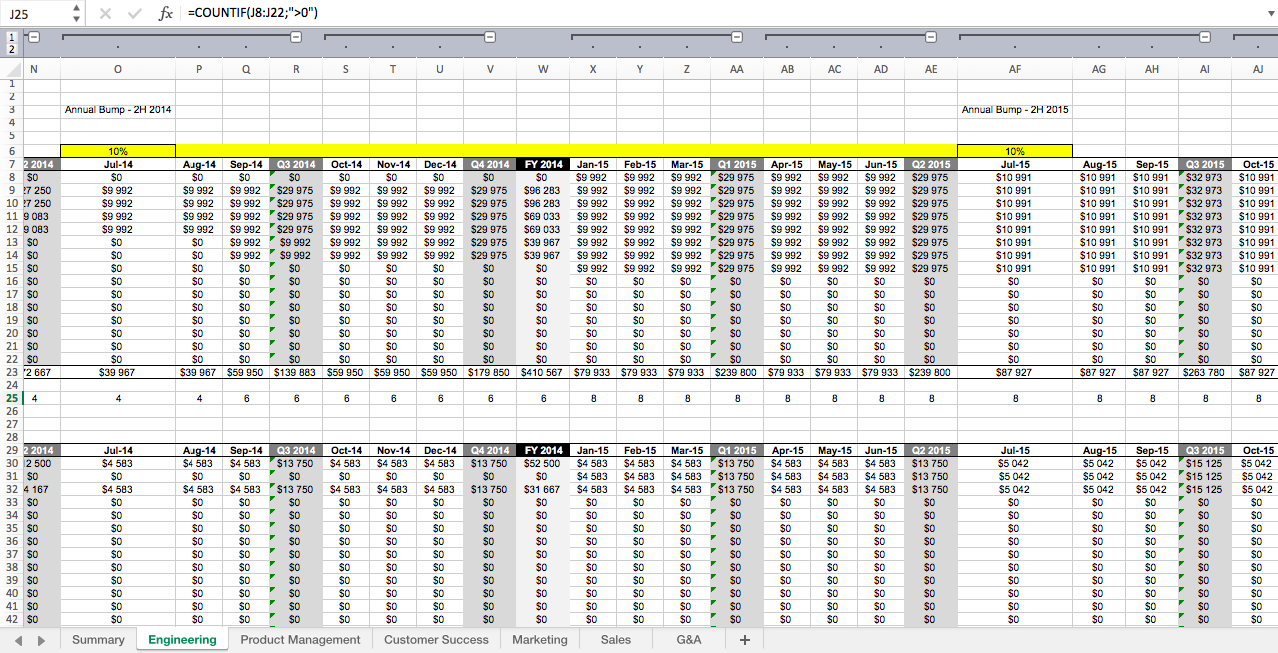Click the total cell '$179 850'
Screen dimensions: 1278x653
490,372
